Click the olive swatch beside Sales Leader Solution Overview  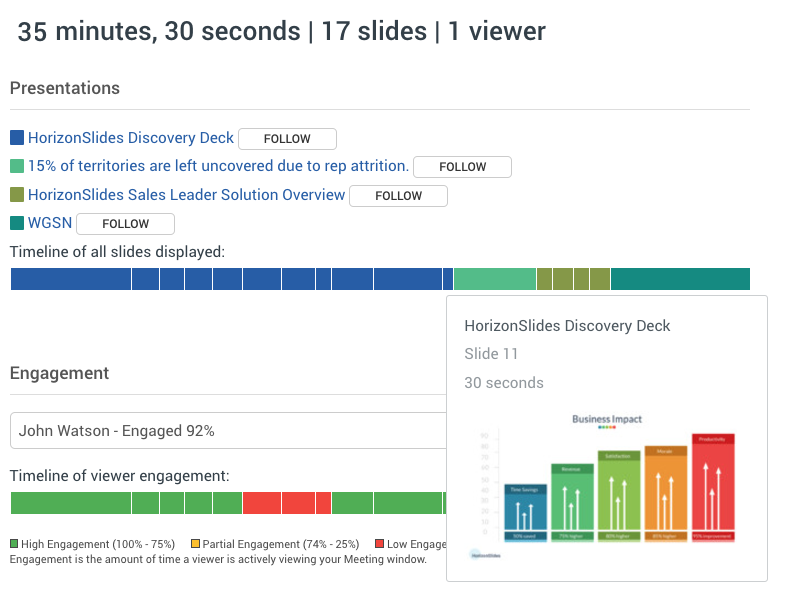(x=17, y=194)
